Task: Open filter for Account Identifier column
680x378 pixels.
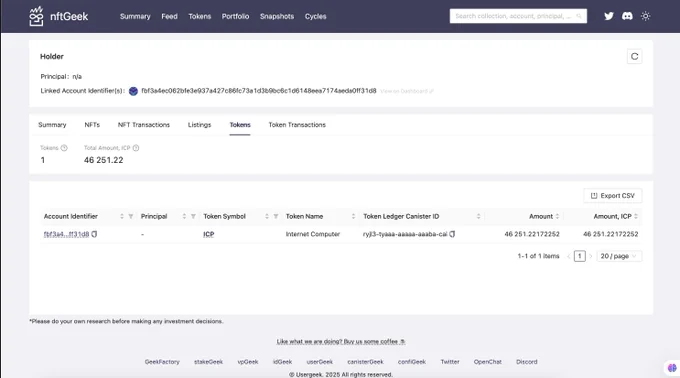Action: tap(131, 216)
